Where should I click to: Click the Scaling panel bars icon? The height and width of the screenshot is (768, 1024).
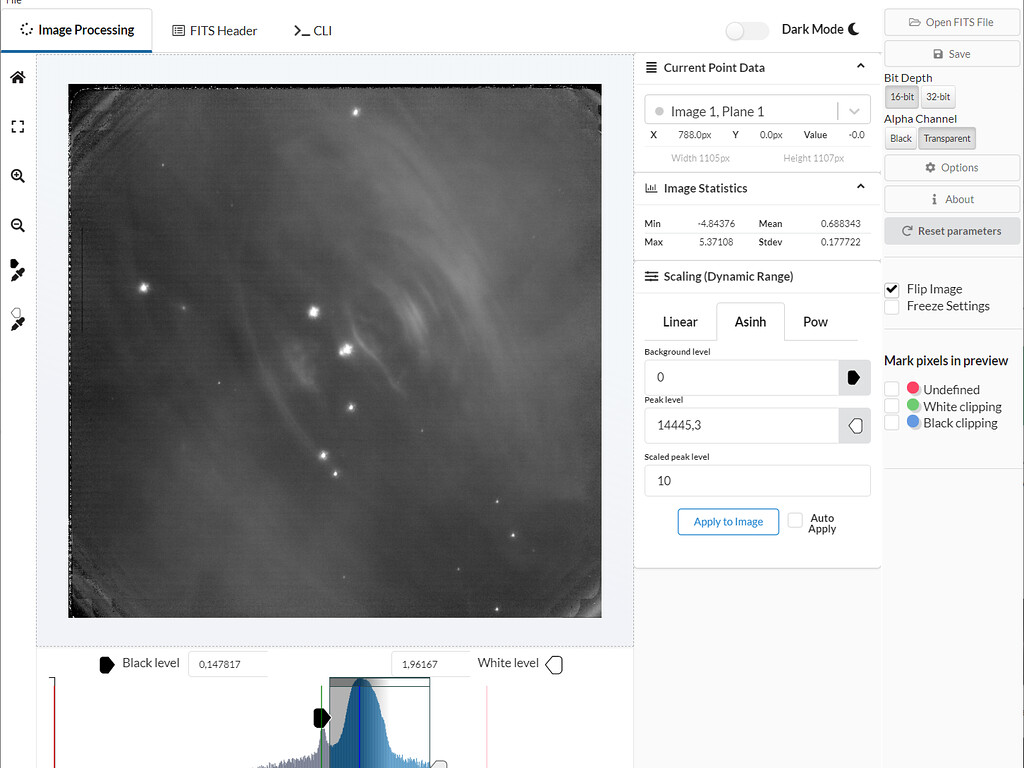[x=651, y=276]
